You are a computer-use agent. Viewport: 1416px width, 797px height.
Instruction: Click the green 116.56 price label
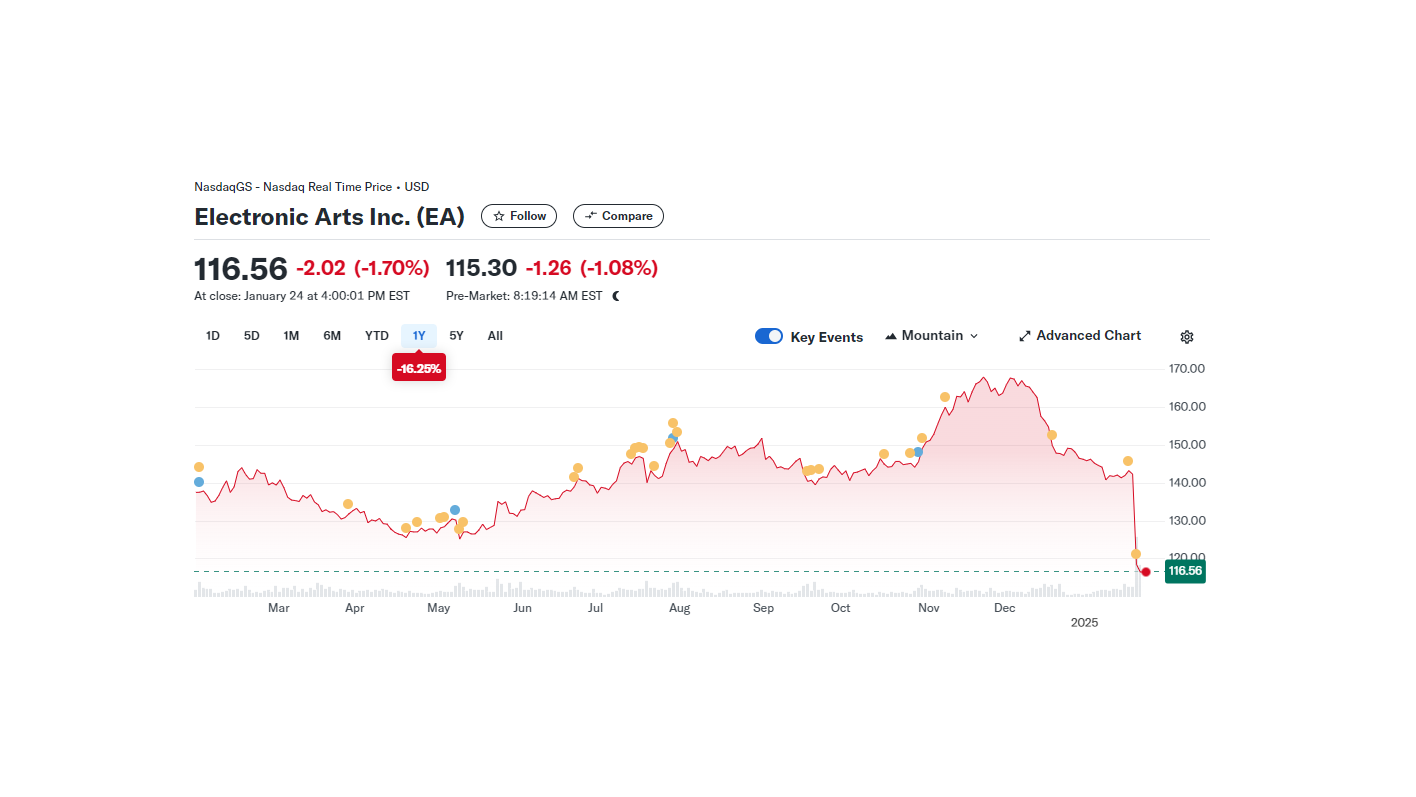click(1185, 571)
